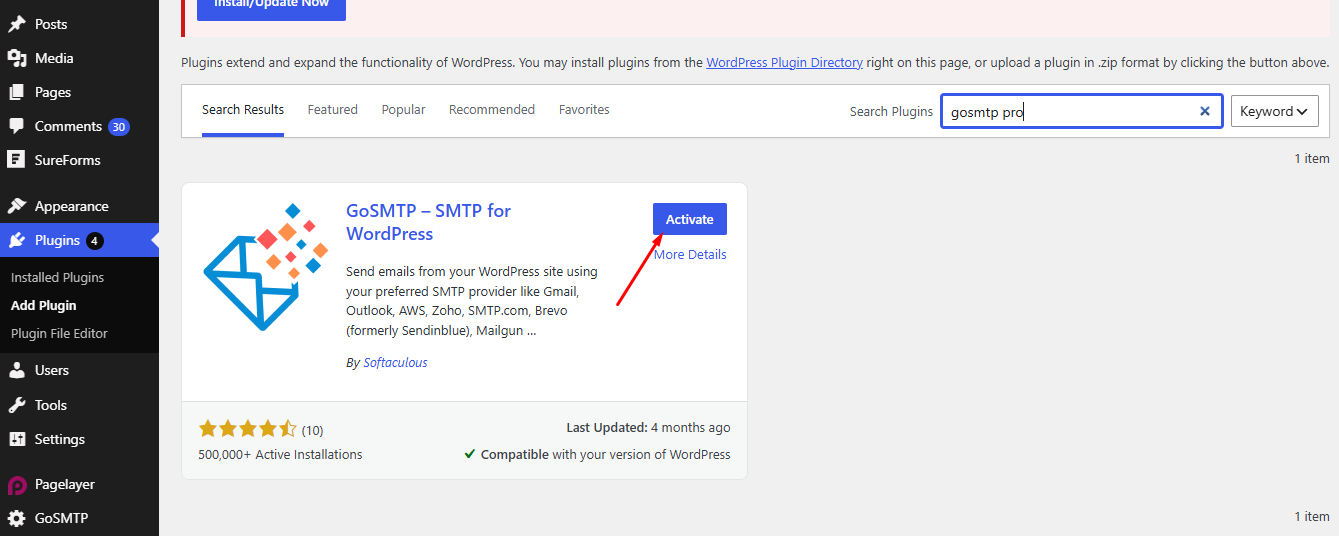The width and height of the screenshot is (1339, 536).
Task: Open Plugin File Editor submenu item
Action: coord(59,334)
